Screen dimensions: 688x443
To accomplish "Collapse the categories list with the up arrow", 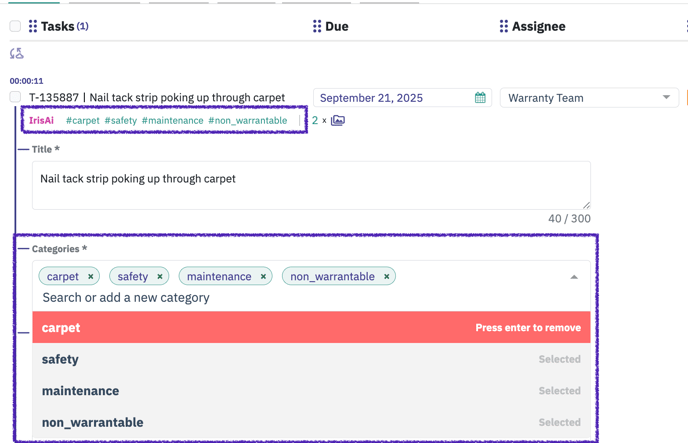I will (x=574, y=277).
